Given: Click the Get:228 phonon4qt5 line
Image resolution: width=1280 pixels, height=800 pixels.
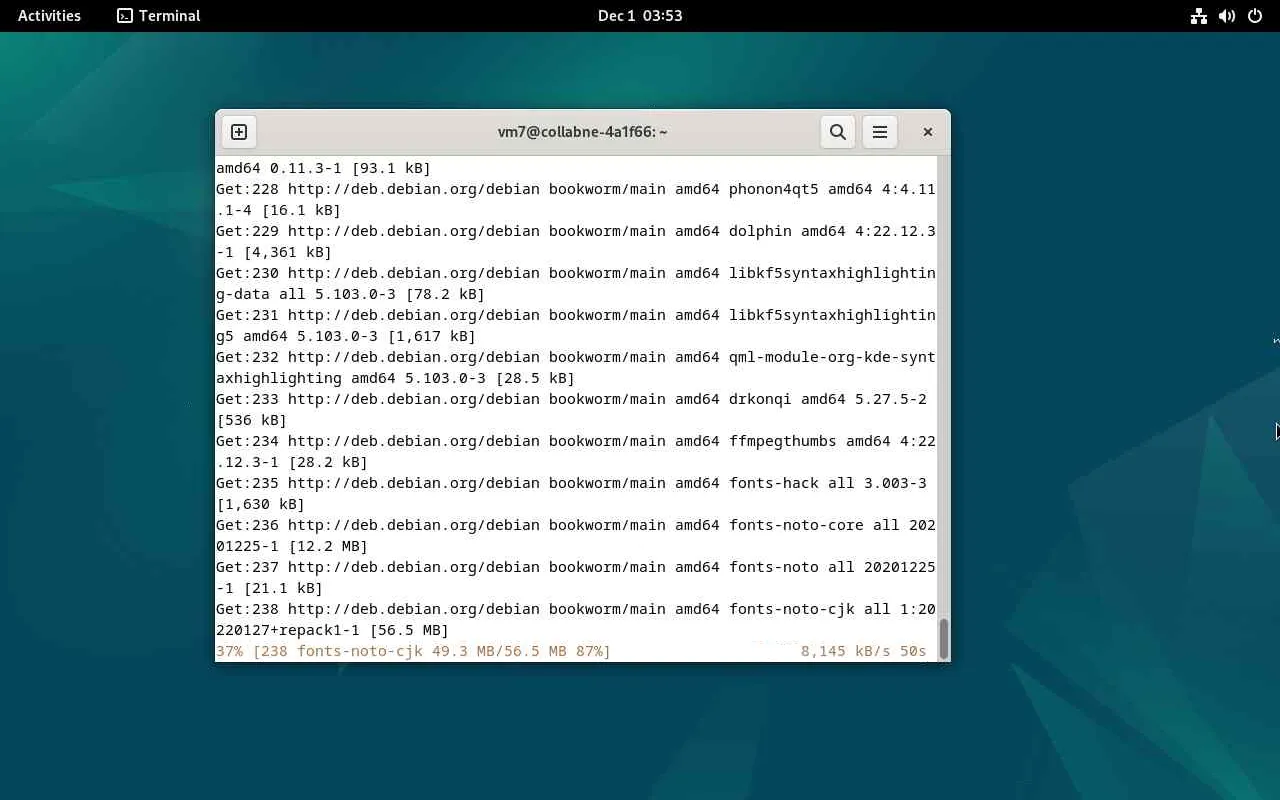Looking at the screenshot, I should 576,189.
